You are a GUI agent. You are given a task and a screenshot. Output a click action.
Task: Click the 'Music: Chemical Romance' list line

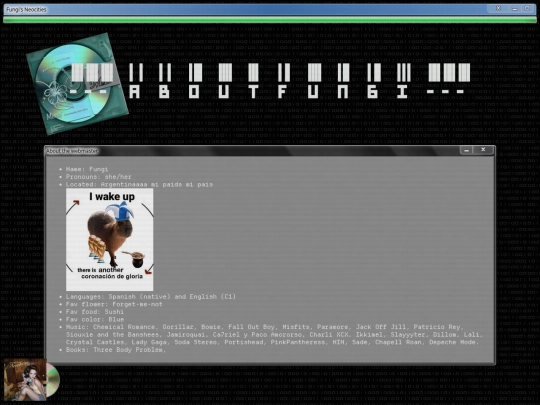pos(265,327)
